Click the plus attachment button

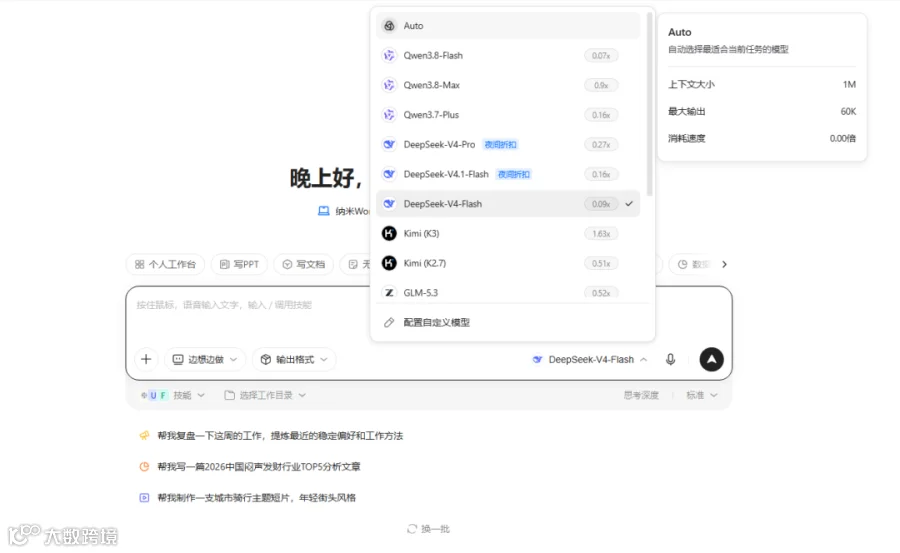[146, 359]
